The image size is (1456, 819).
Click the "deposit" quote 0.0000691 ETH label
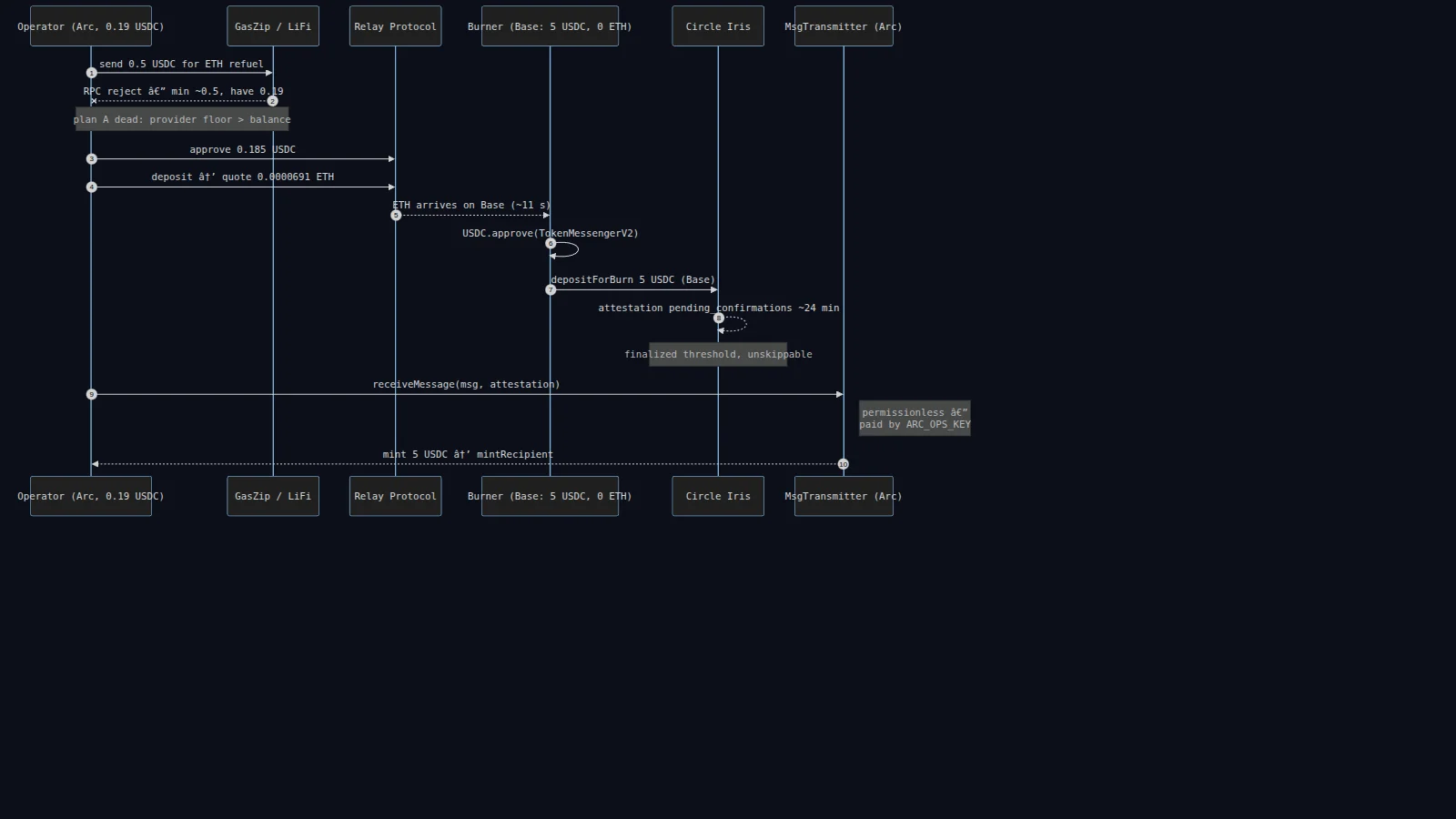coord(242,177)
